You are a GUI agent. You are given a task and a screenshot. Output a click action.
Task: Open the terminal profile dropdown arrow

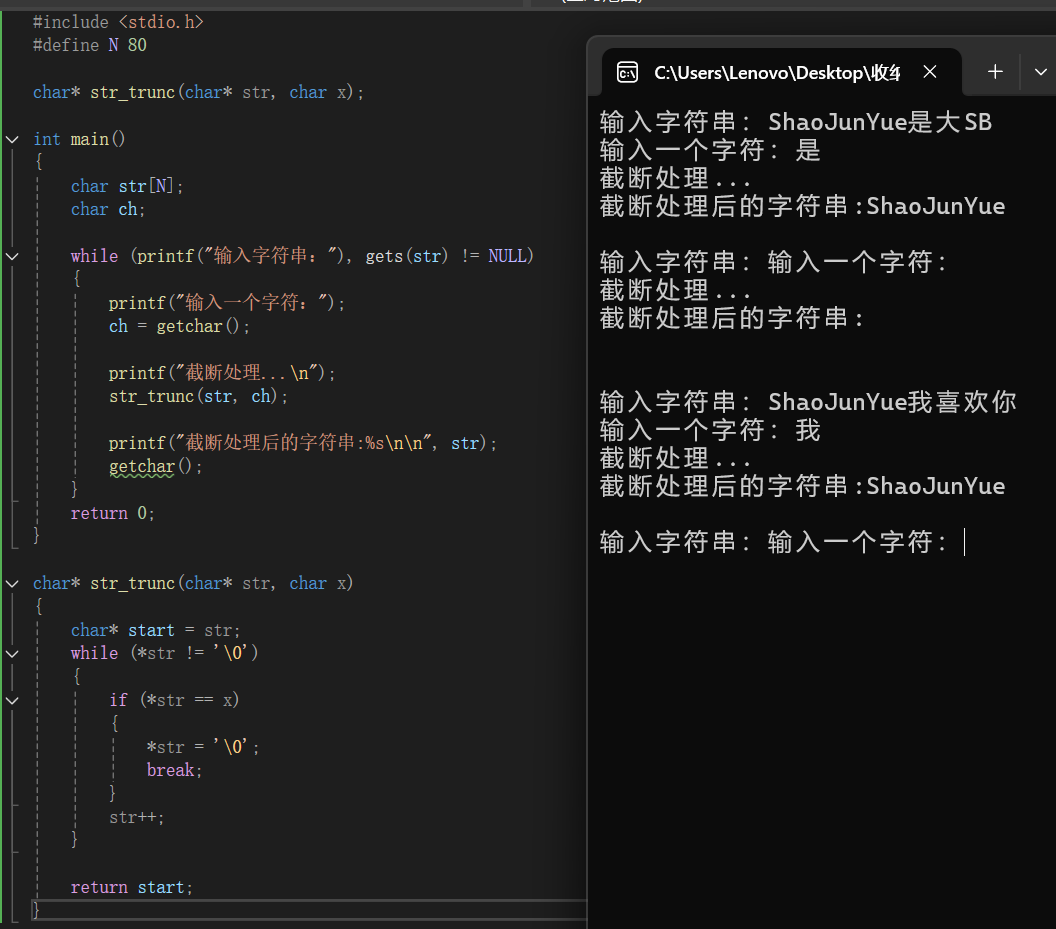[1040, 72]
